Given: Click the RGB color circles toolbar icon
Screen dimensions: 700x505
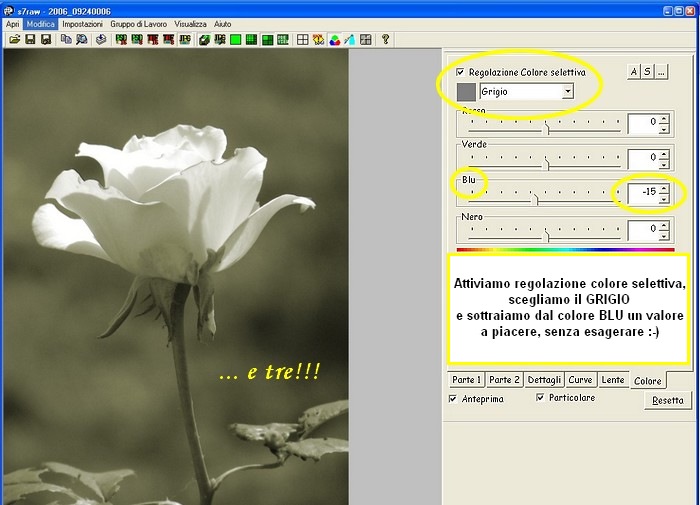Looking at the screenshot, I should (334, 40).
